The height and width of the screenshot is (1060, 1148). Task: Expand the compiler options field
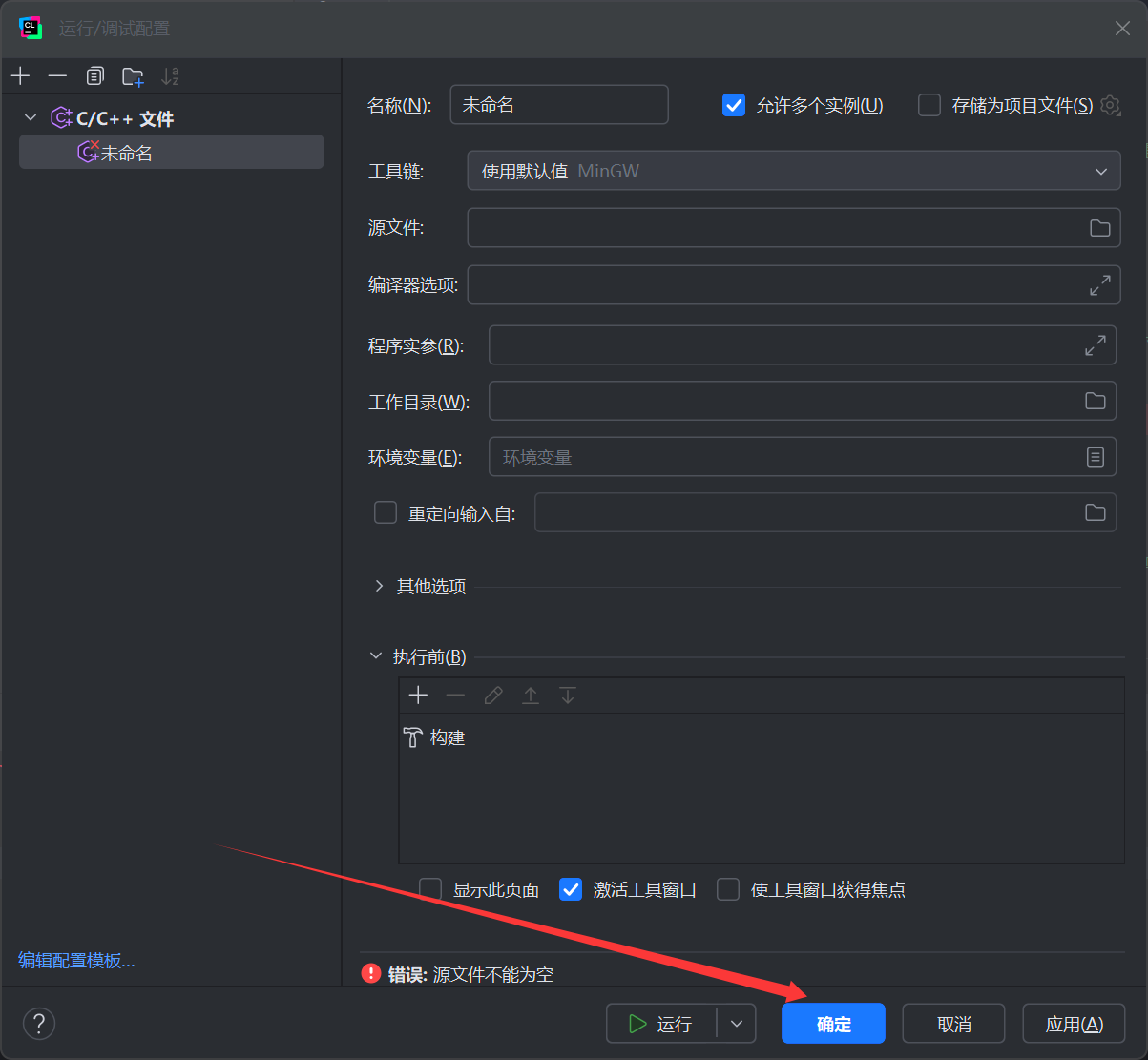(x=1100, y=285)
